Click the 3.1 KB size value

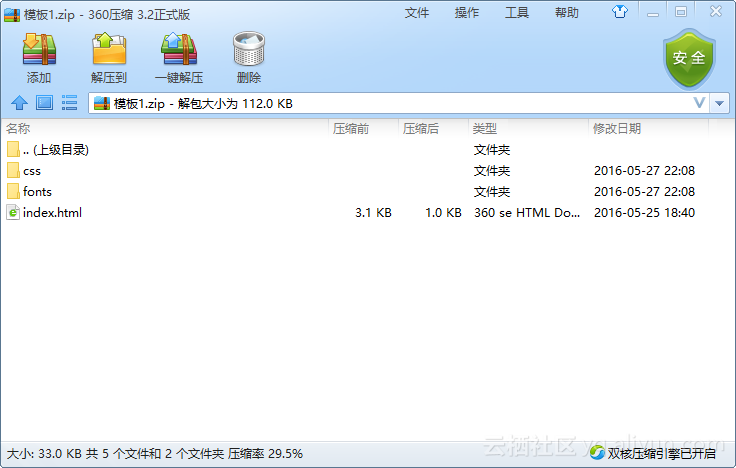(373, 213)
